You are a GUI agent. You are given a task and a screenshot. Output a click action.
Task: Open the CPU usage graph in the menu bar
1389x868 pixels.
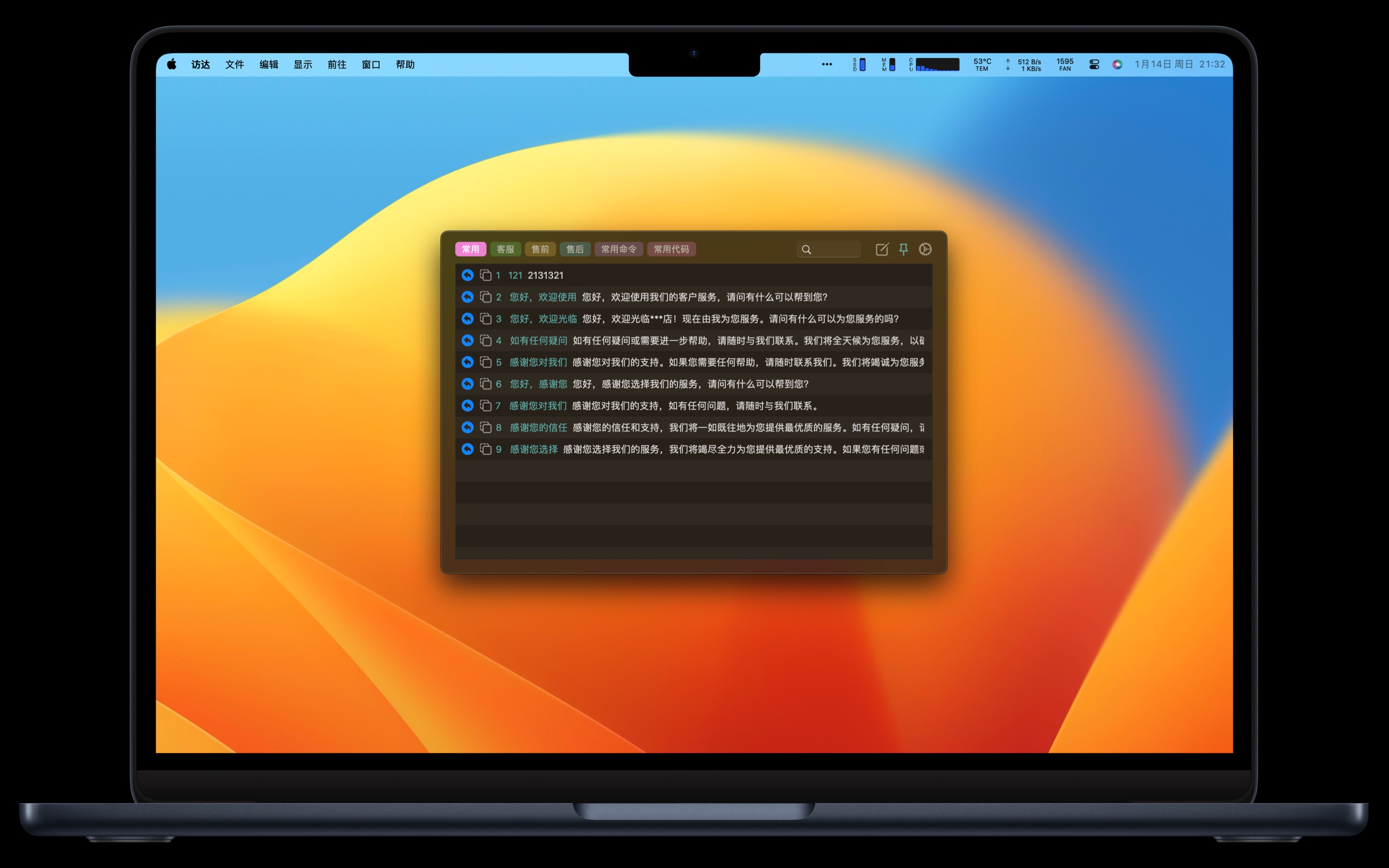(937, 64)
